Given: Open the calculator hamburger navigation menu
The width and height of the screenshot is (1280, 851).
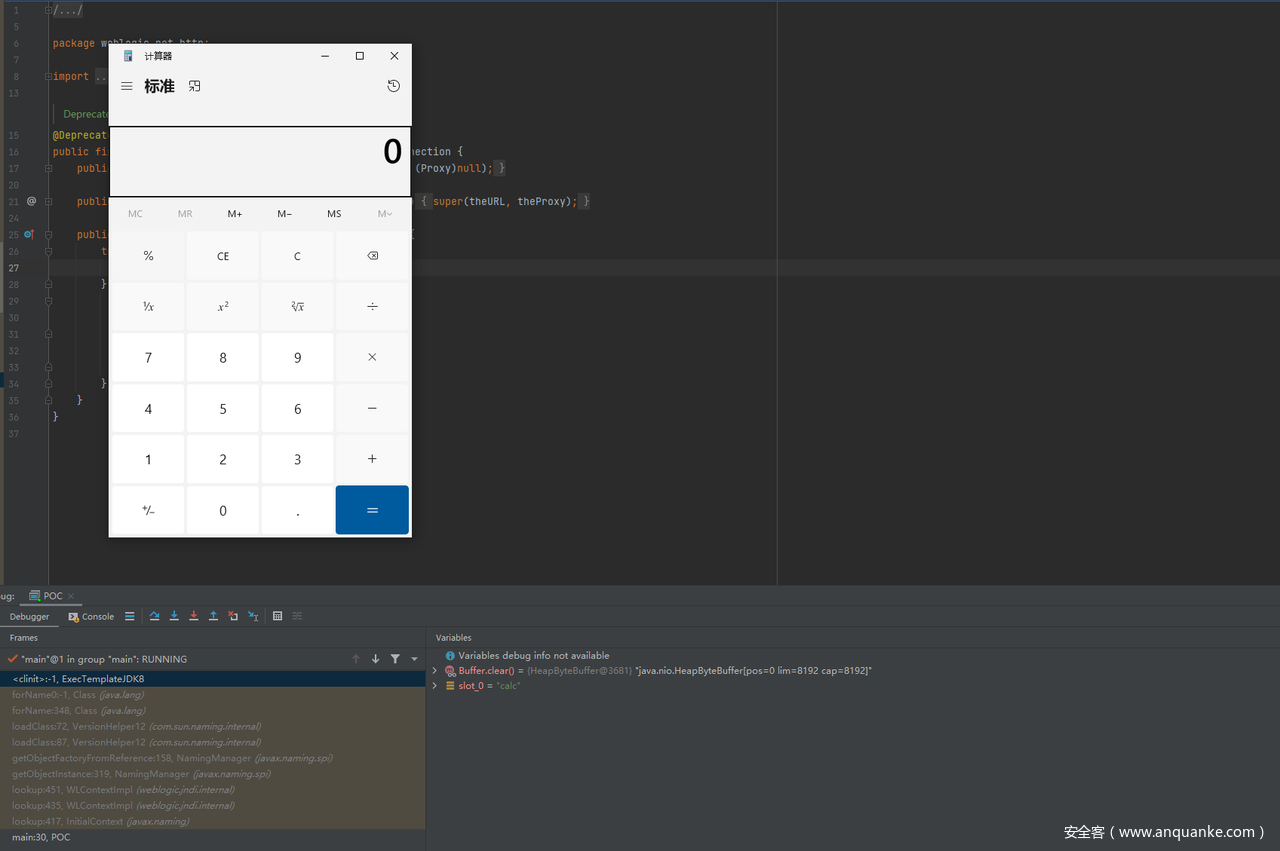Looking at the screenshot, I should [x=127, y=86].
